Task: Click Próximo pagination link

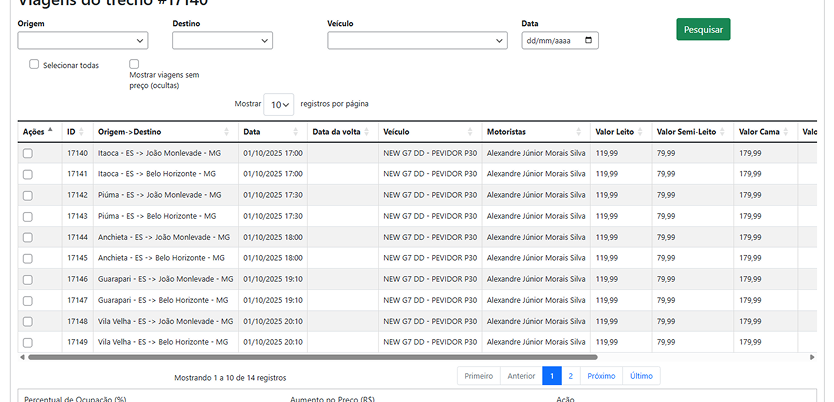Action: (x=601, y=376)
